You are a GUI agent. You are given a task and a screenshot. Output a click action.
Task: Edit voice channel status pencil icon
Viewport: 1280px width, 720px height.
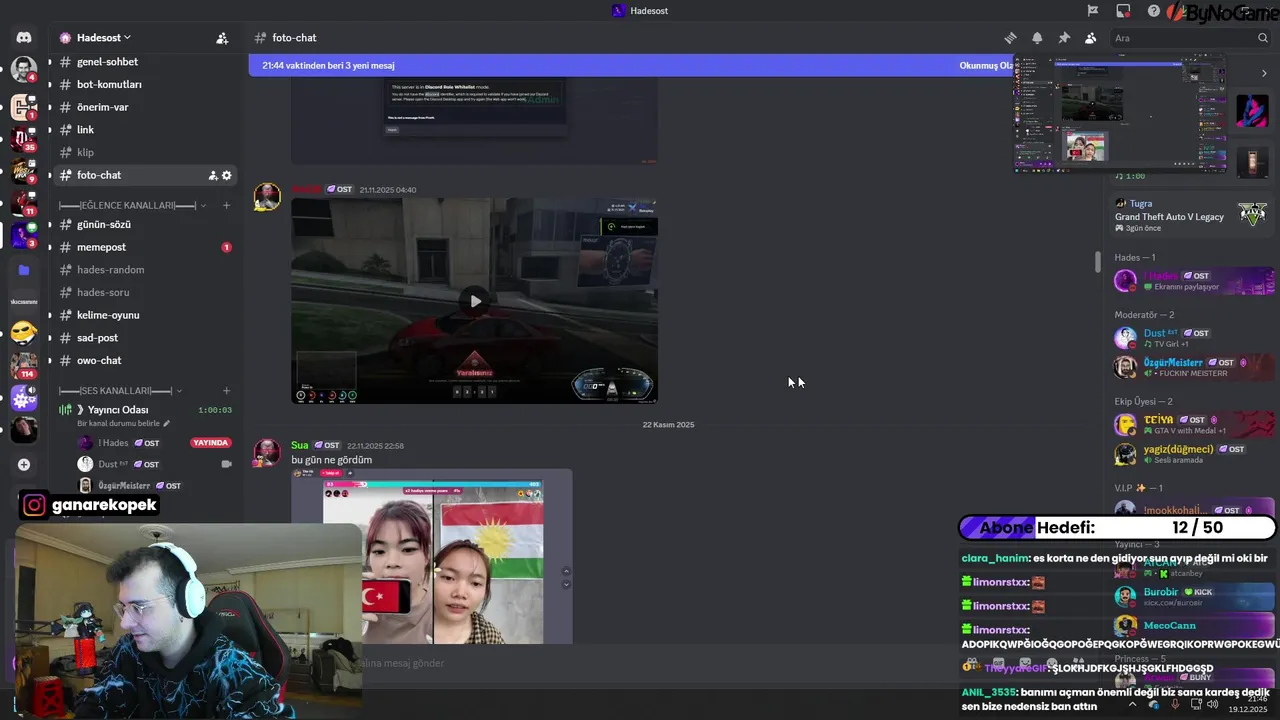point(167,423)
